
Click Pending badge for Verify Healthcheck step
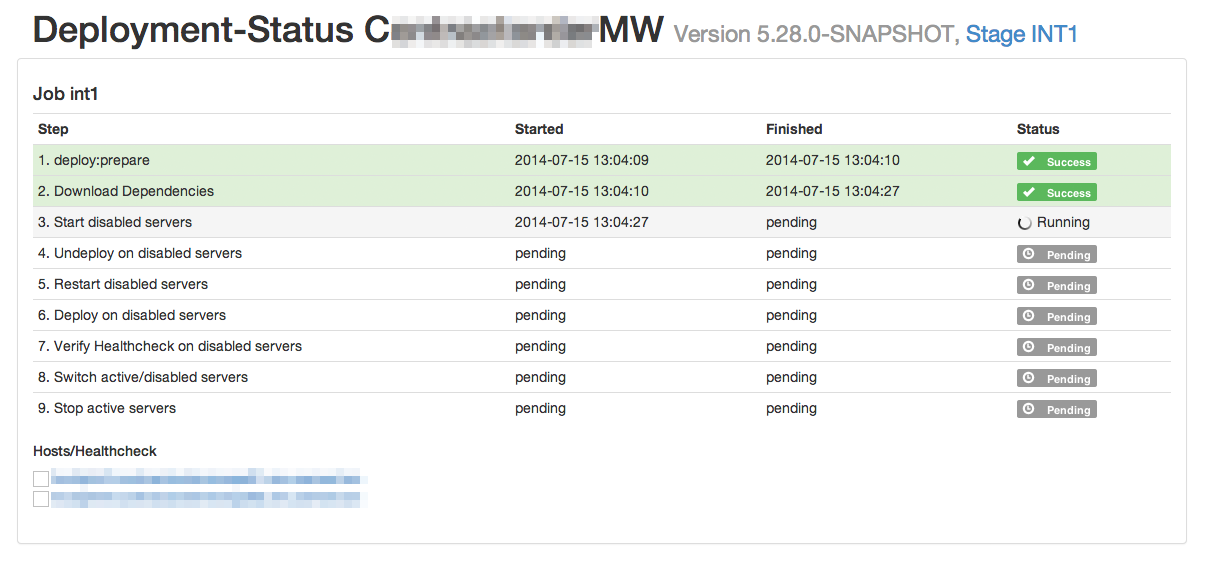tap(1056, 348)
